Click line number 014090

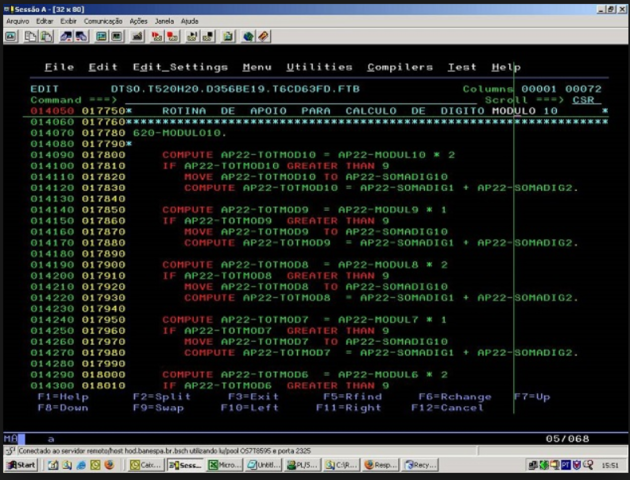[x=52, y=155]
